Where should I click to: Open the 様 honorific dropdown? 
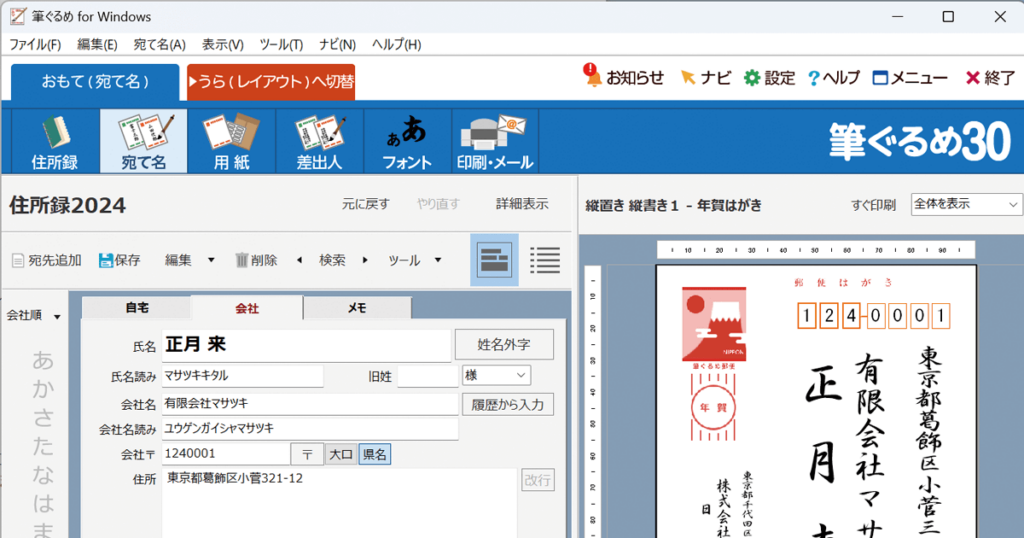(496, 375)
